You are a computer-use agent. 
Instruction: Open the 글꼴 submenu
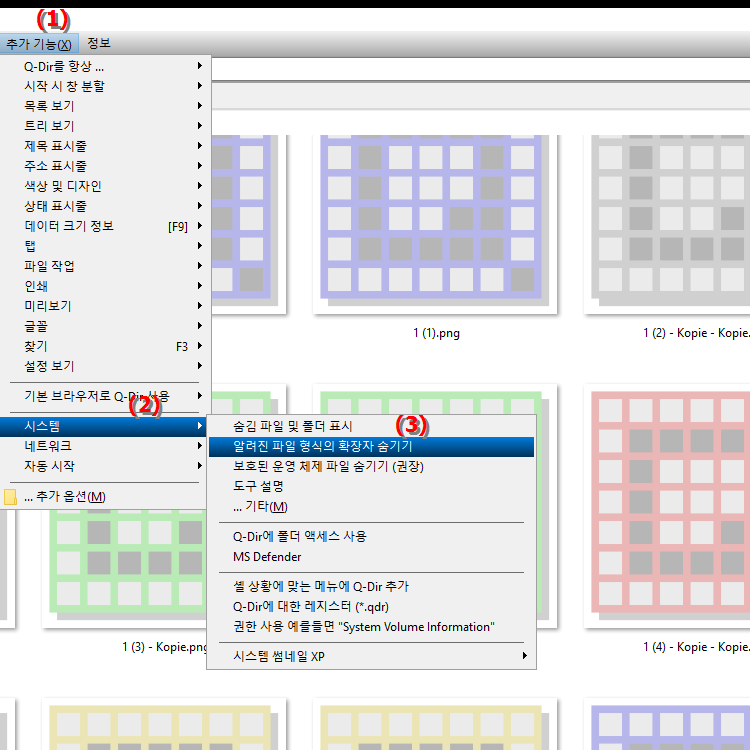click(x=105, y=326)
